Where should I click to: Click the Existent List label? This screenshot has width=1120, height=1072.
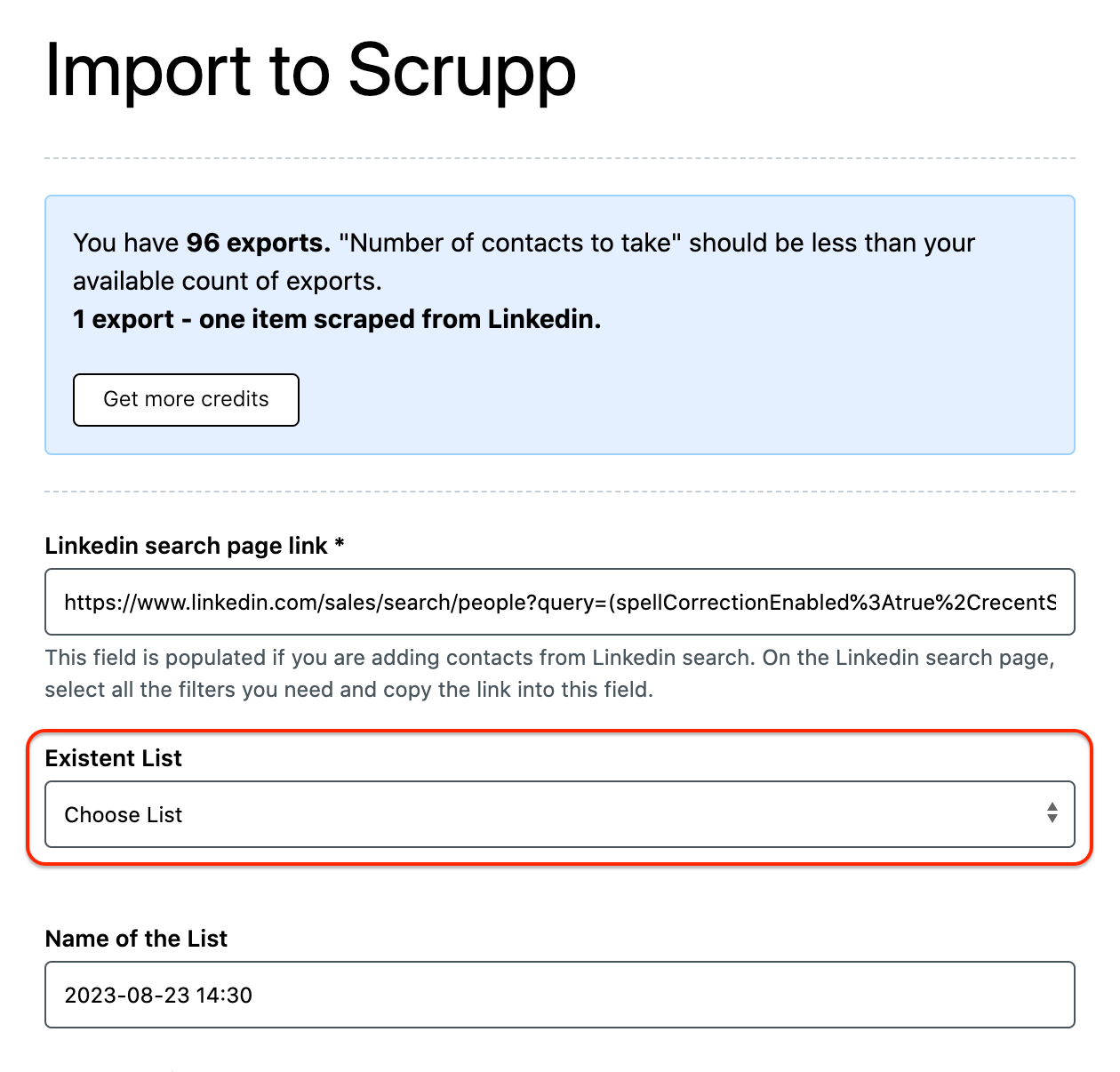(113, 758)
